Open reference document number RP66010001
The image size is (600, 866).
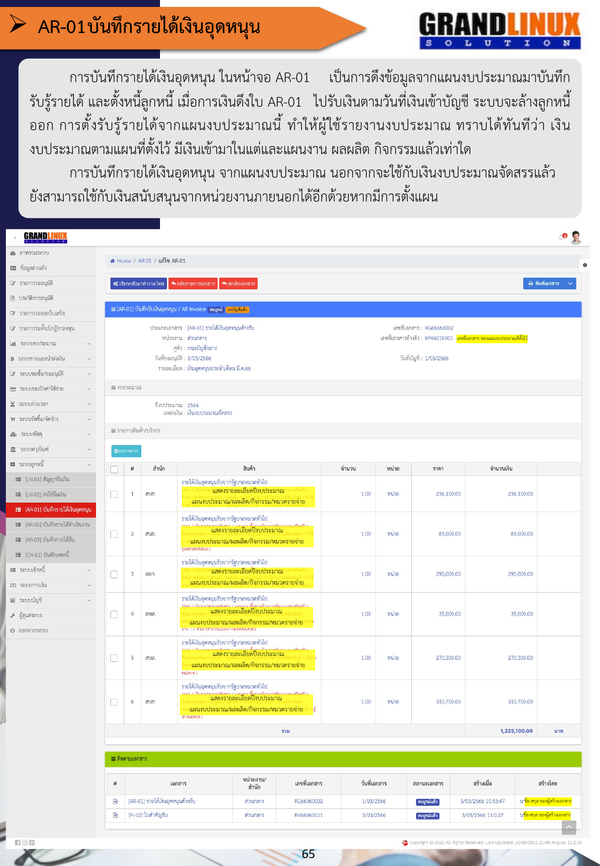439,338
